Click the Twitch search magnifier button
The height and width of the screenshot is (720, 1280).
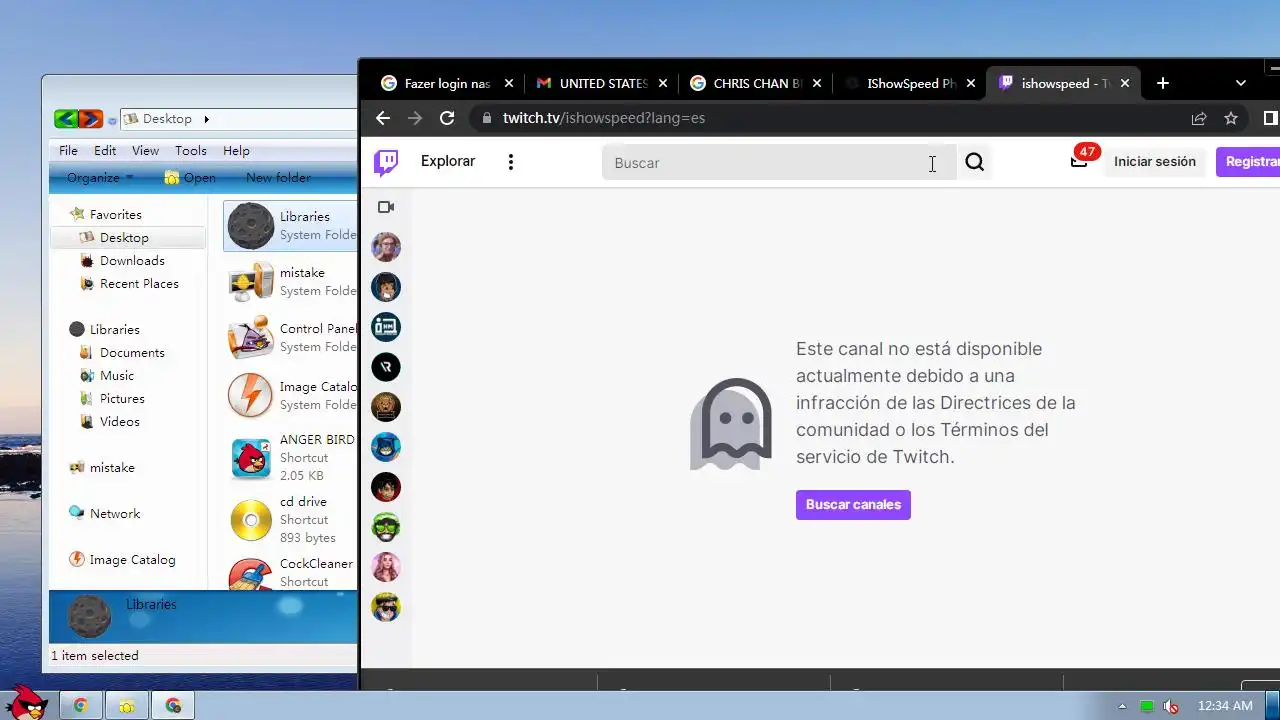(x=975, y=162)
